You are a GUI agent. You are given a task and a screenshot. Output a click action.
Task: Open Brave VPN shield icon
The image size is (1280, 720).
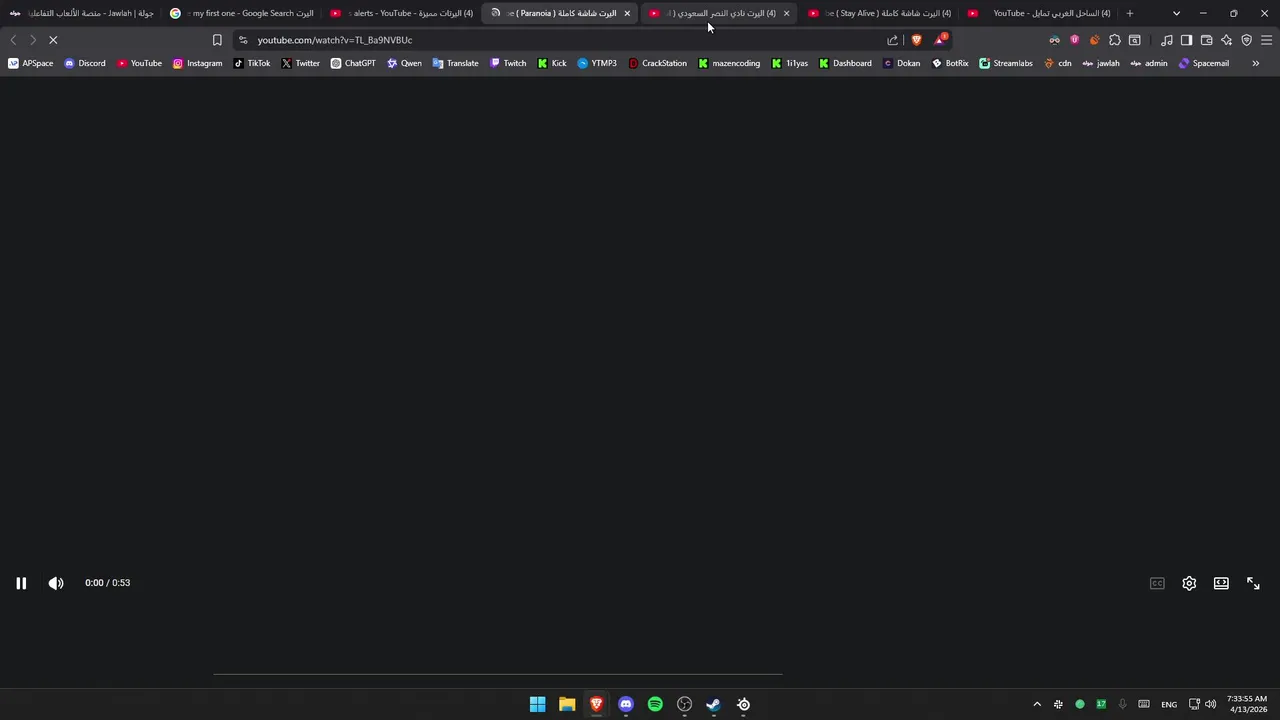1247,40
